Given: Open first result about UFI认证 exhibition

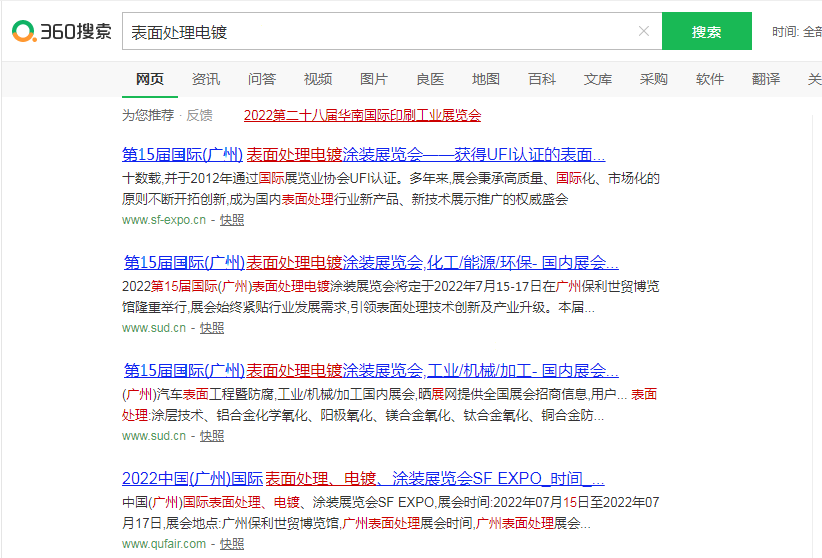Looking at the screenshot, I should (x=363, y=155).
